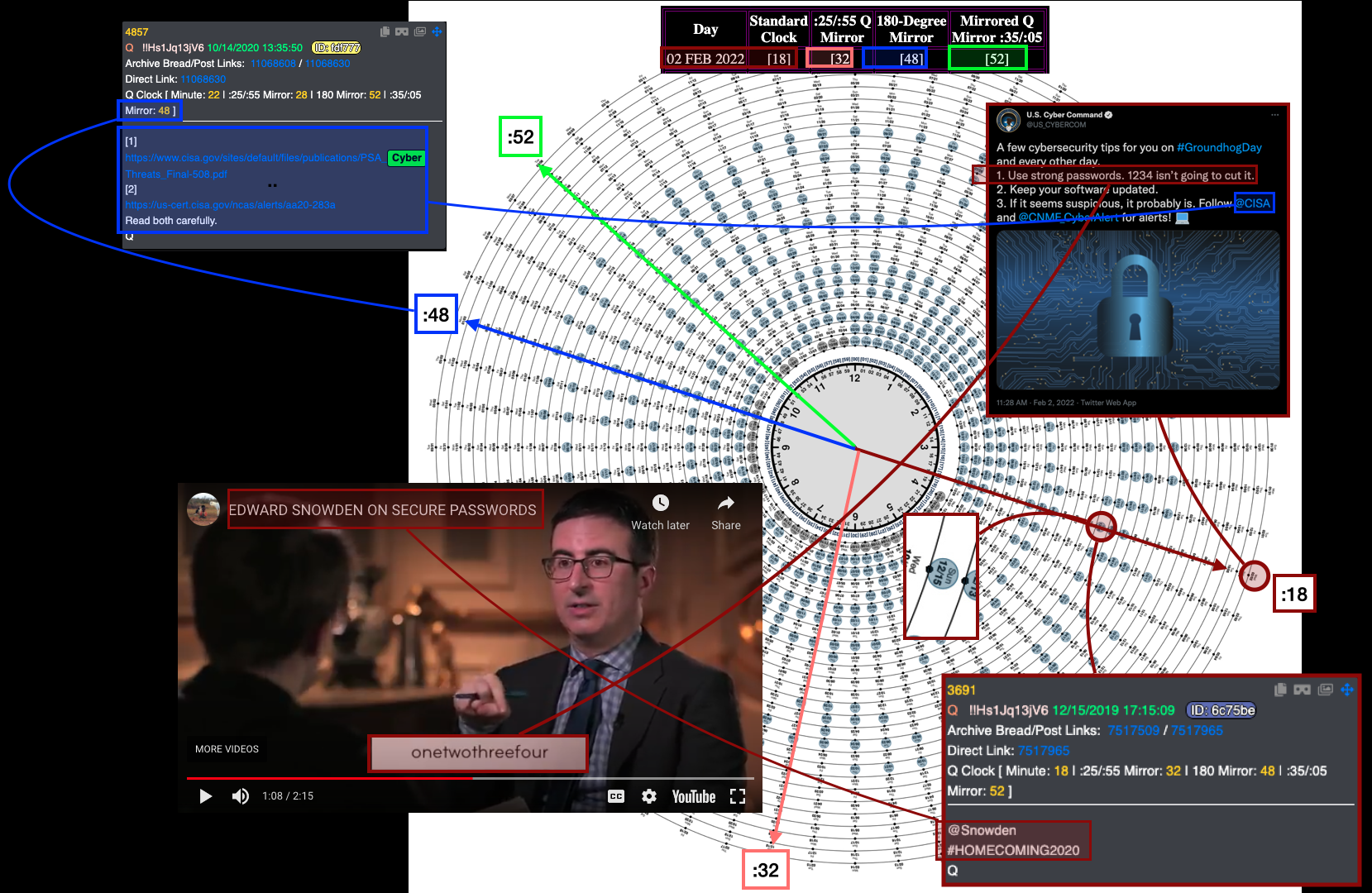Viewport: 1372px width, 893px height.
Task: Open archive post link 7517965
Action: click(x=1197, y=731)
